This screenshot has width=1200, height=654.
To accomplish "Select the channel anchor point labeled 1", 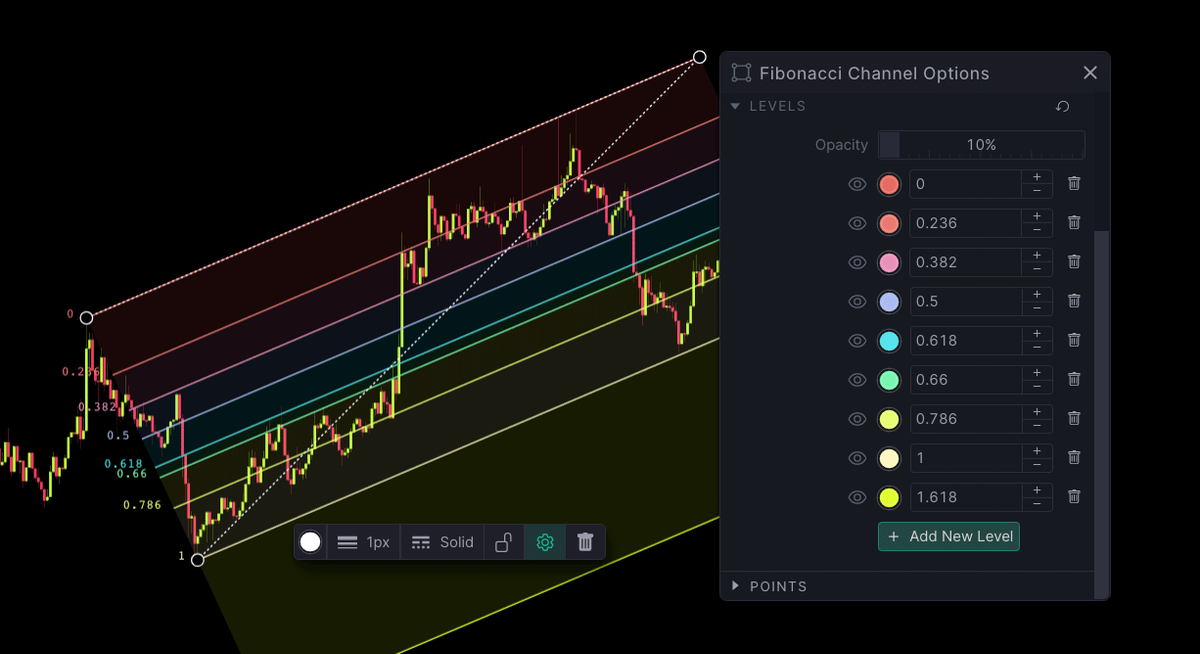I will [x=197, y=560].
